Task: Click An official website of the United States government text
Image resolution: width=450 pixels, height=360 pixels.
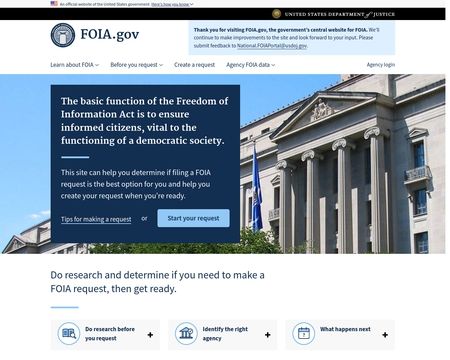Action: tap(105, 4)
